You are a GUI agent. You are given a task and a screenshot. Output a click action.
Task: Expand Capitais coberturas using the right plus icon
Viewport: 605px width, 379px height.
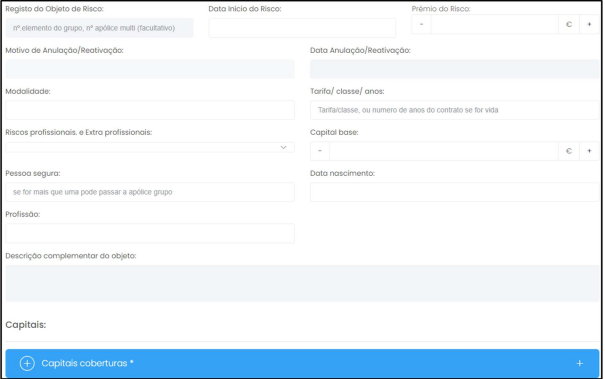(x=580, y=363)
